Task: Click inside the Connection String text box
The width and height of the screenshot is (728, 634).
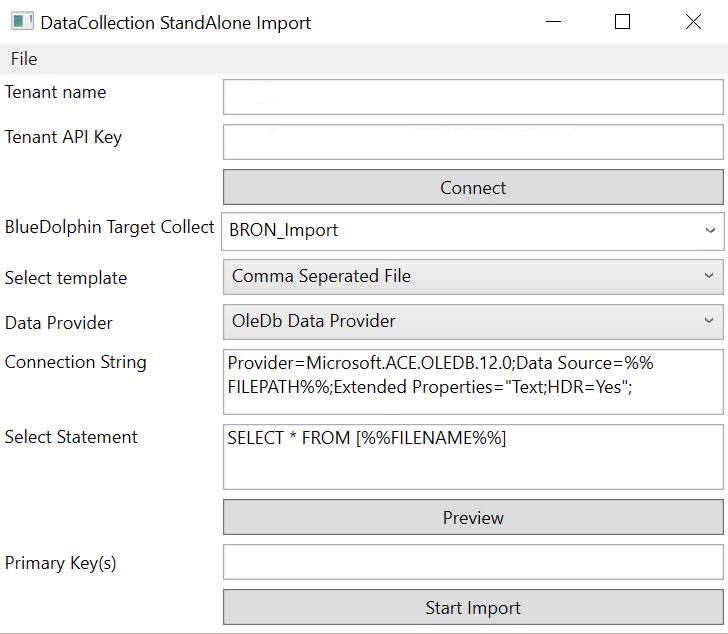Action: point(473,382)
